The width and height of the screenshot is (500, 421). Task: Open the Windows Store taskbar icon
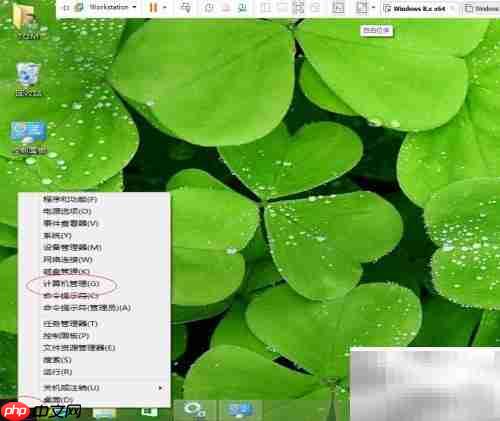click(149, 411)
